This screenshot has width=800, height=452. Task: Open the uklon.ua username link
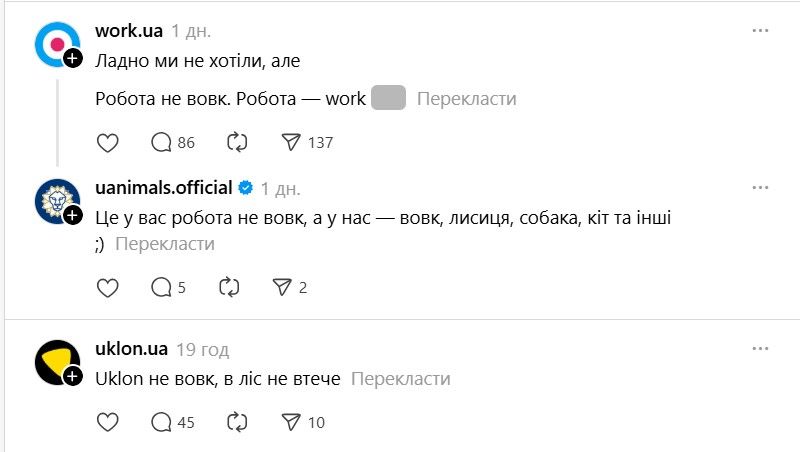[131, 350]
